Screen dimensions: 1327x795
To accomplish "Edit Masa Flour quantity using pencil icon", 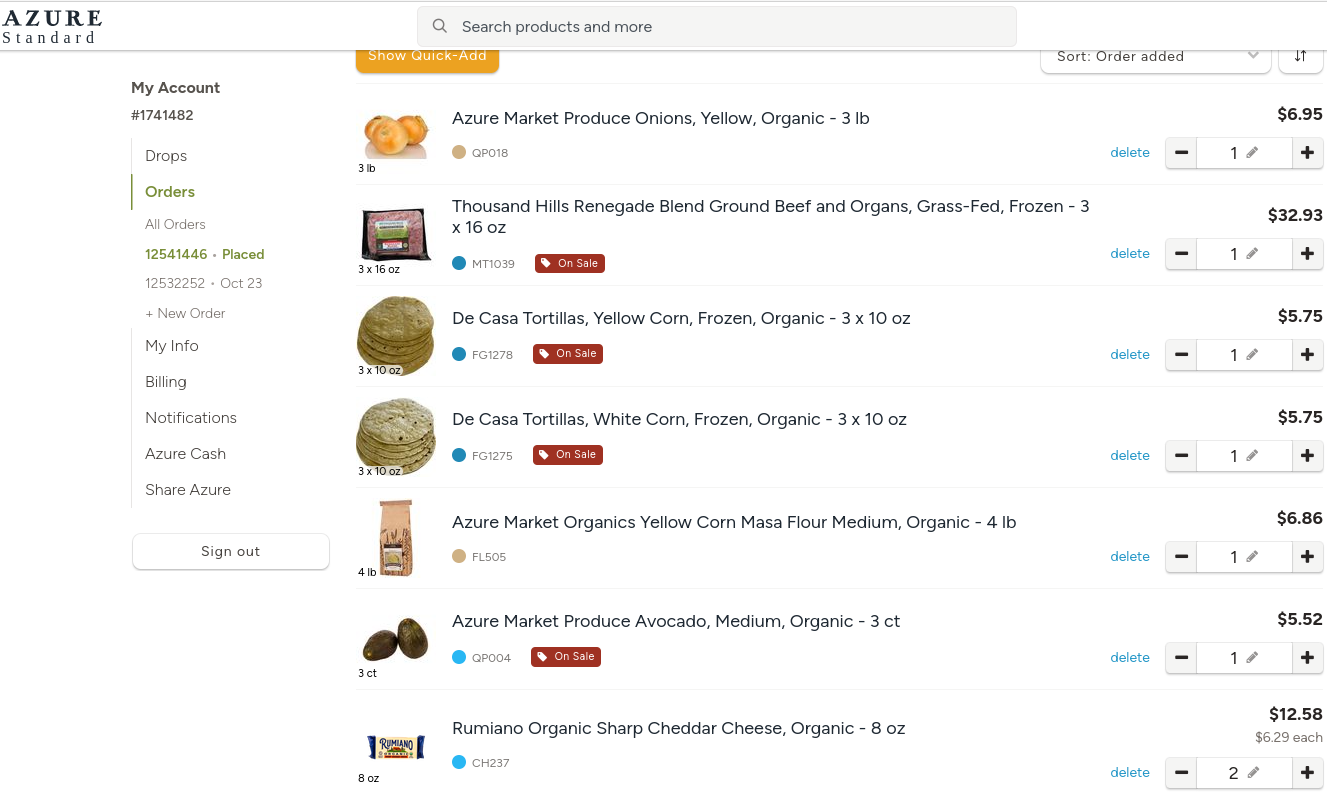I will point(1252,557).
